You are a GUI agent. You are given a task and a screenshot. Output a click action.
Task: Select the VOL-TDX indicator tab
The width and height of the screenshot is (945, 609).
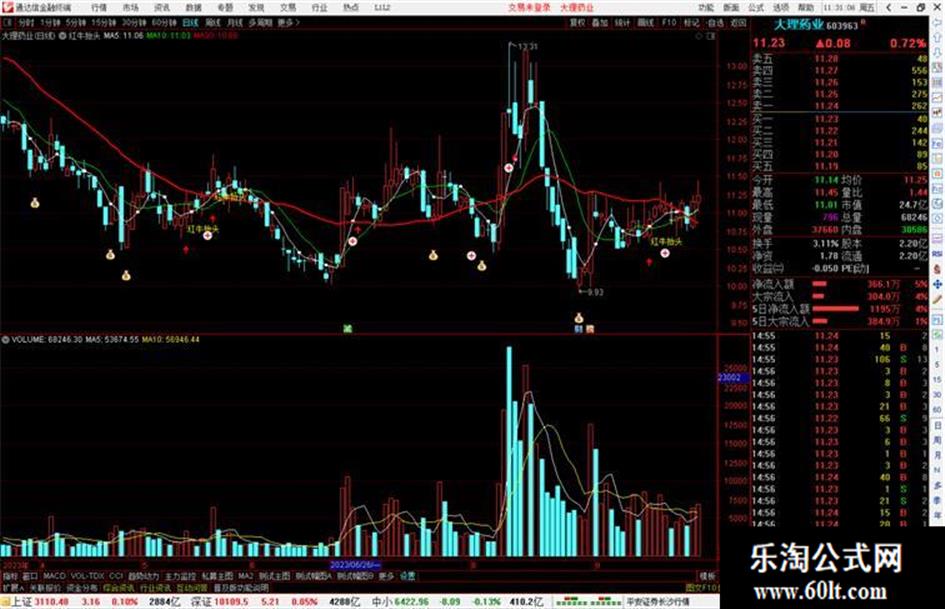(x=88, y=576)
